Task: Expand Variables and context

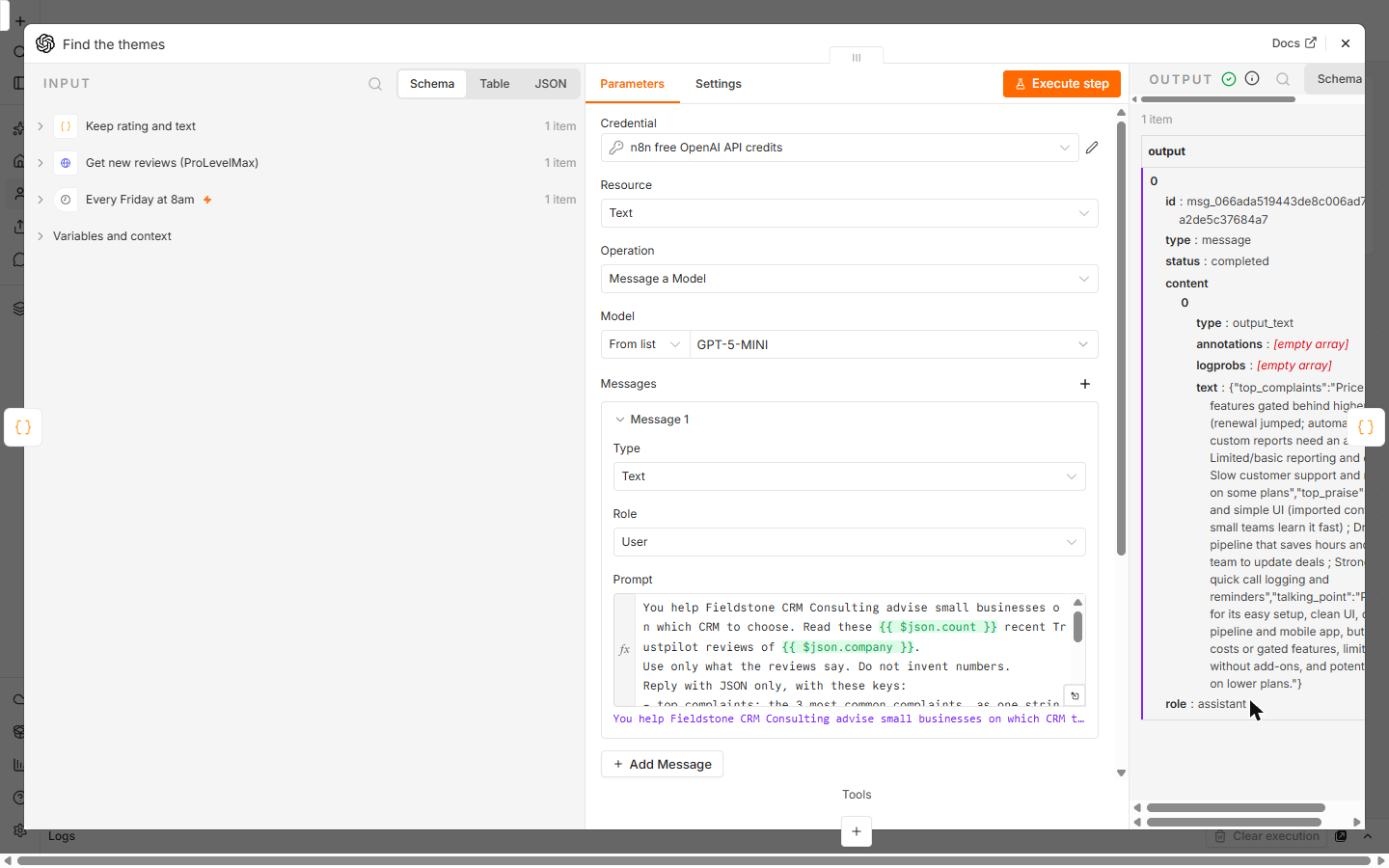Action: (40, 236)
